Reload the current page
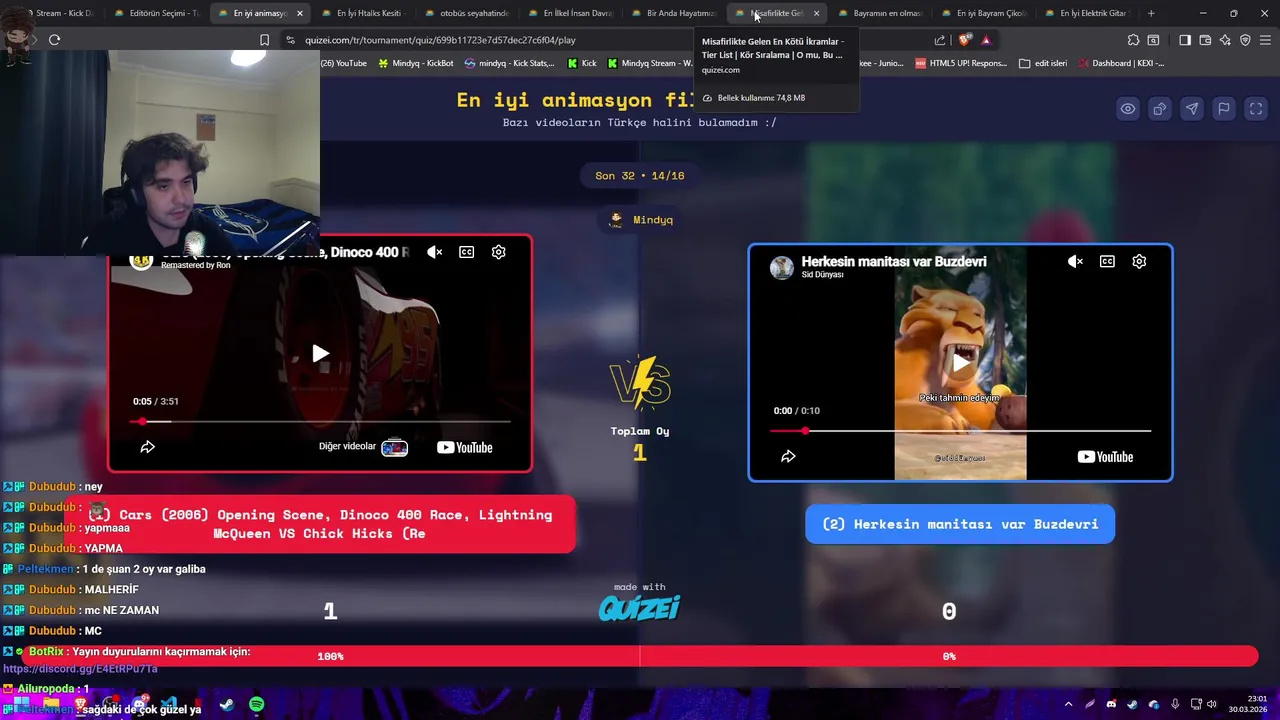 54,40
